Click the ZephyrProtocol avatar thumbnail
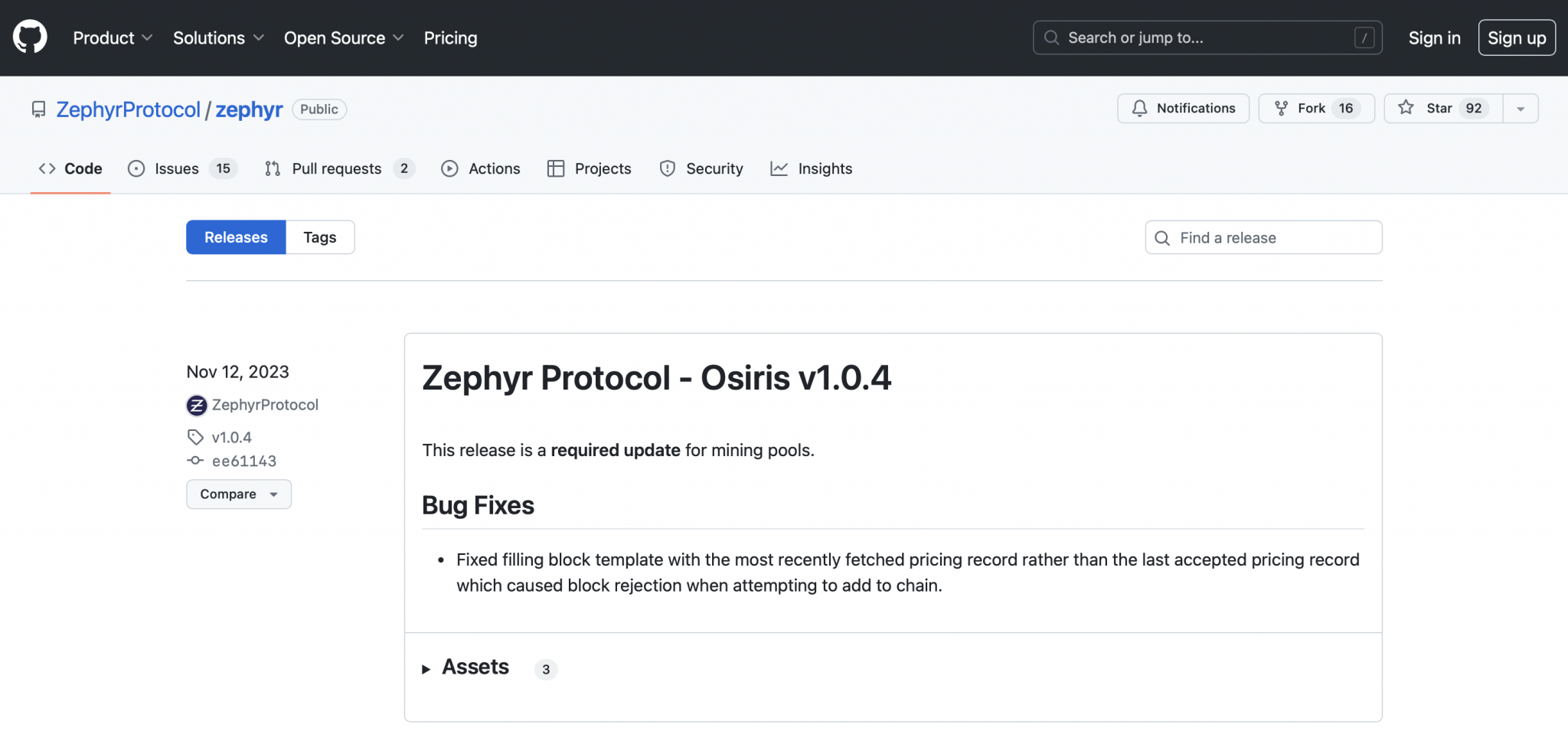 coord(196,405)
